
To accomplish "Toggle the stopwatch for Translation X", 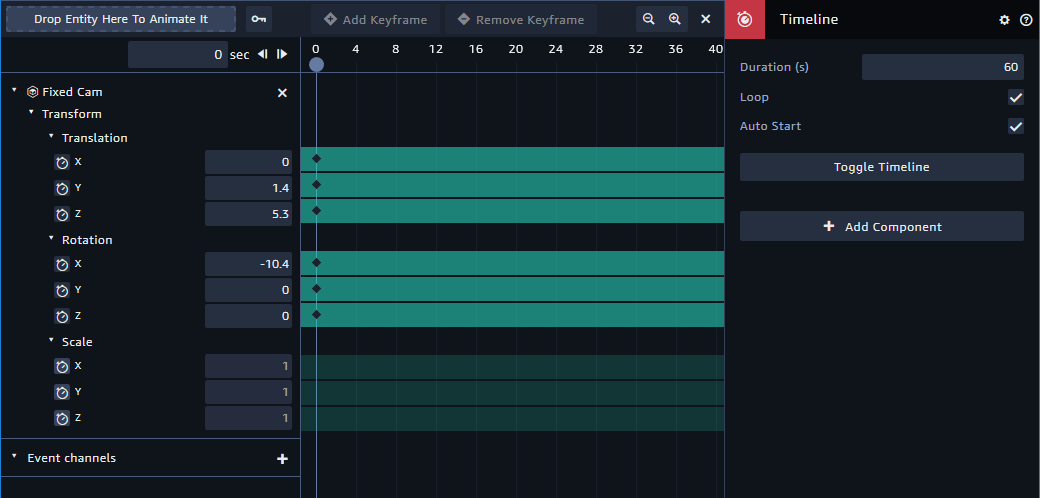I will (62, 162).
